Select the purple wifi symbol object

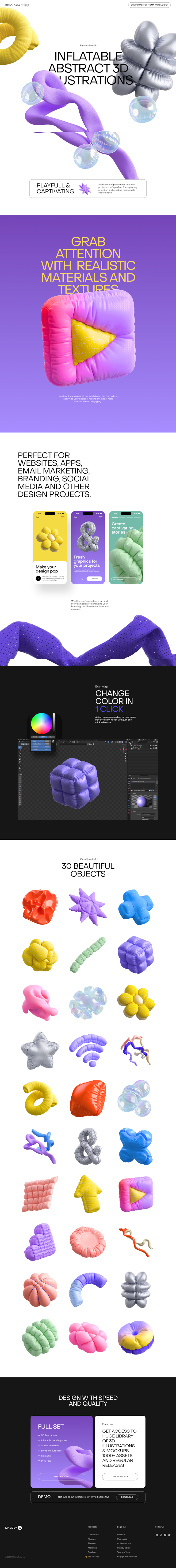click(88, 1050)
